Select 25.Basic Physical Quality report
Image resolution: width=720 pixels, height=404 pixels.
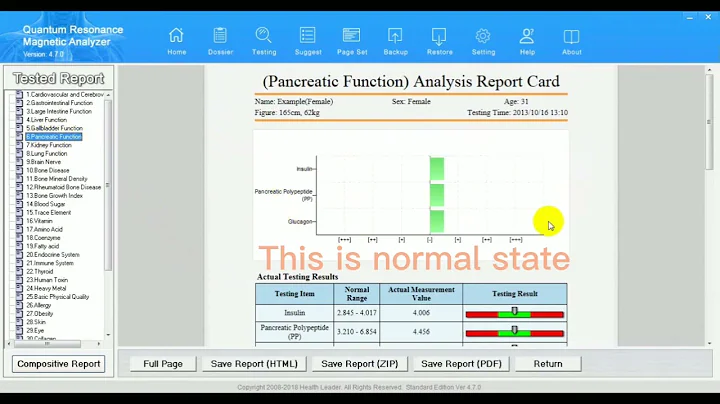57,297
